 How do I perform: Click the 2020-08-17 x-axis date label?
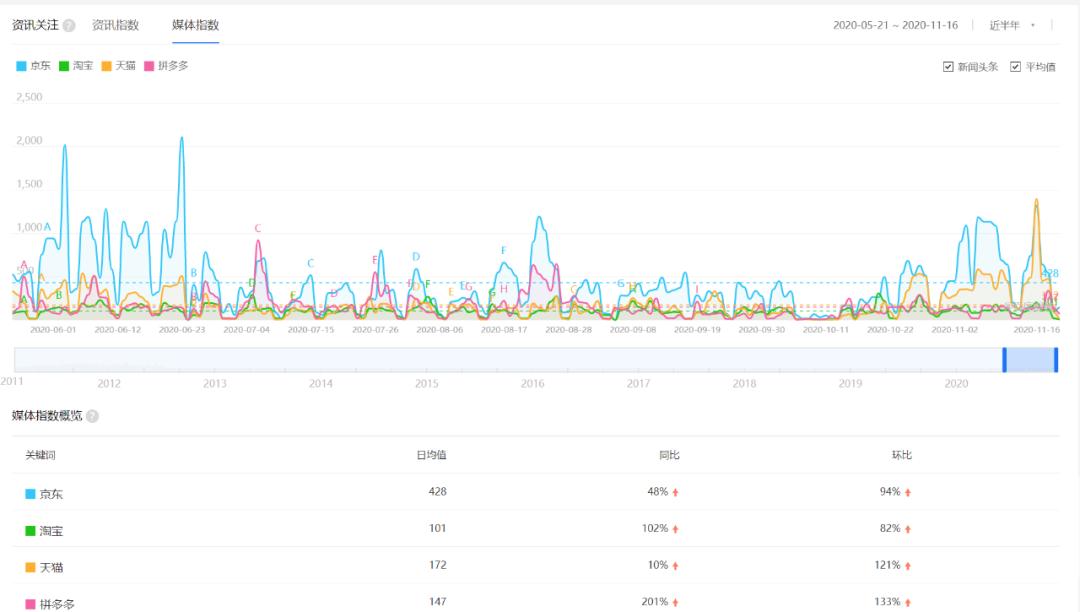pos(504,330)
